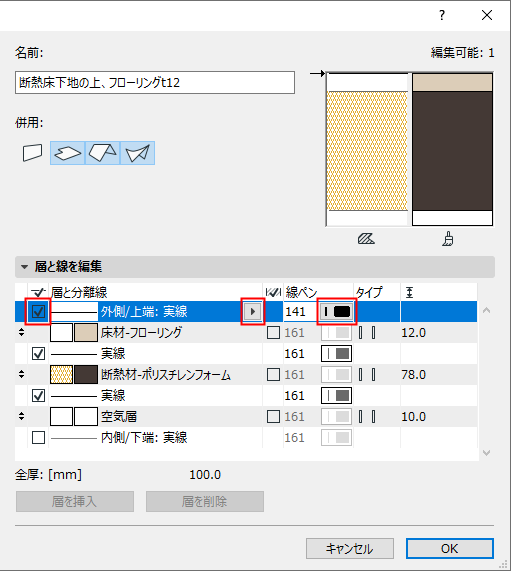The height and width of the screenshot is (571, 511).
Task: Click the 層を削除 button
Action: 205,501
